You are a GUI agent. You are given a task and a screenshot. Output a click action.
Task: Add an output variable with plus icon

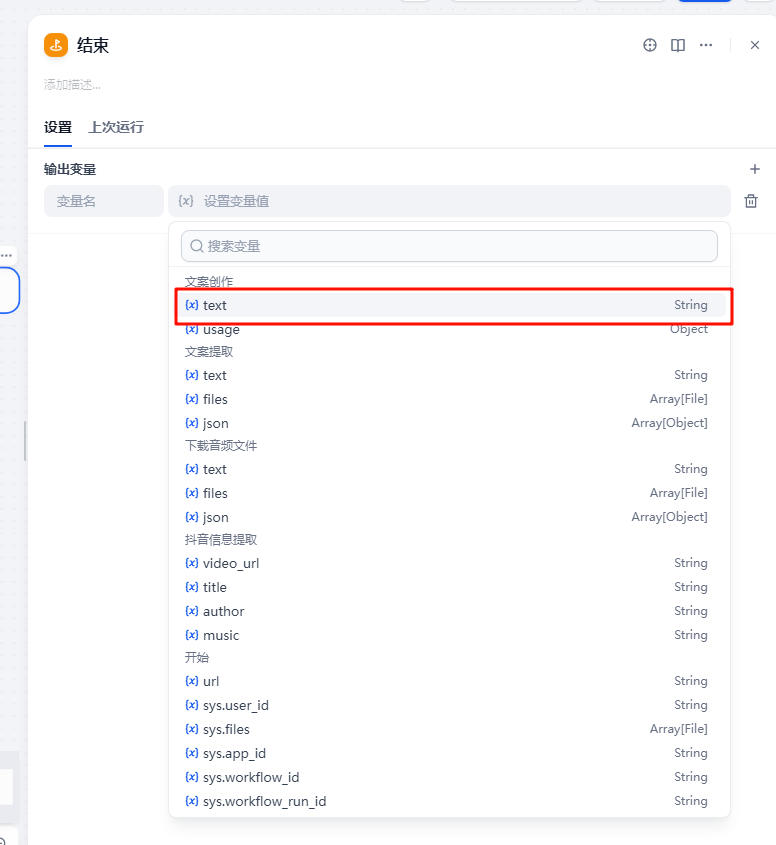(x=755, y=169)
